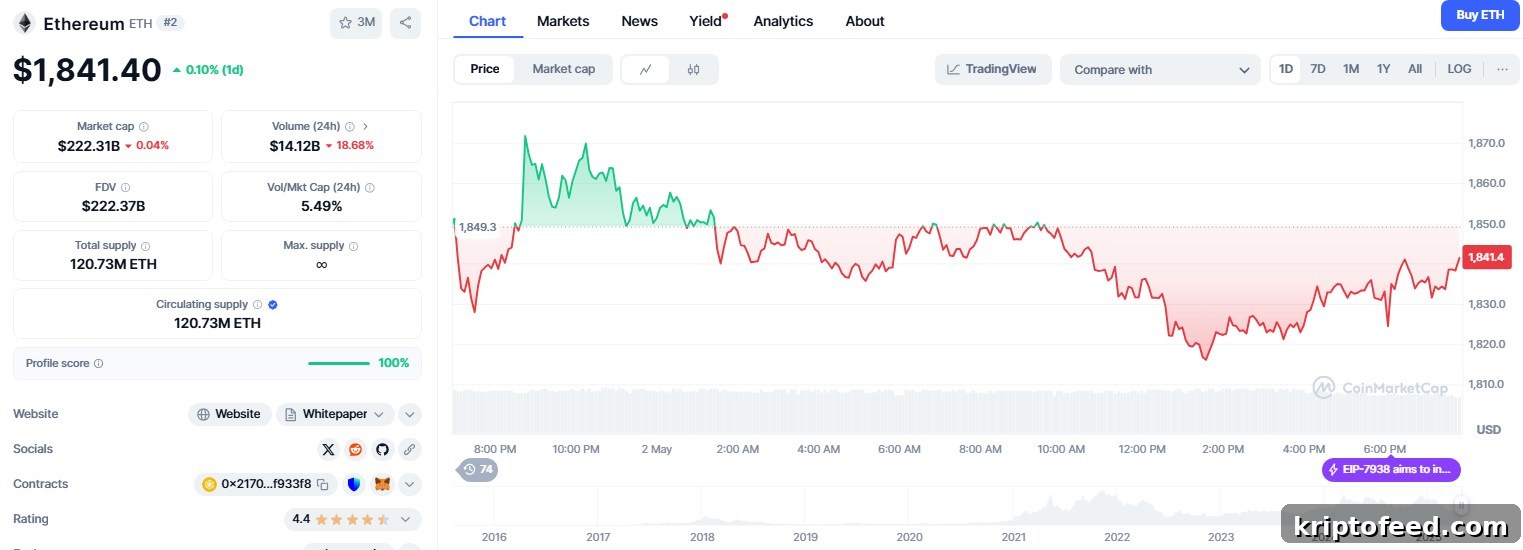Set chart range to 1D

click(x=1286, y=69)
